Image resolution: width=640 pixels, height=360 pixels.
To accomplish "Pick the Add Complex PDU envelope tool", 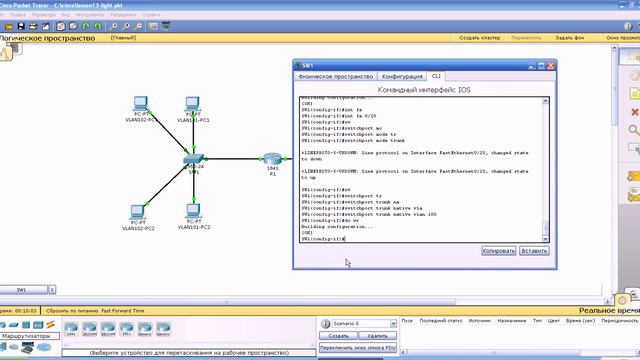I will coord(633,195).
